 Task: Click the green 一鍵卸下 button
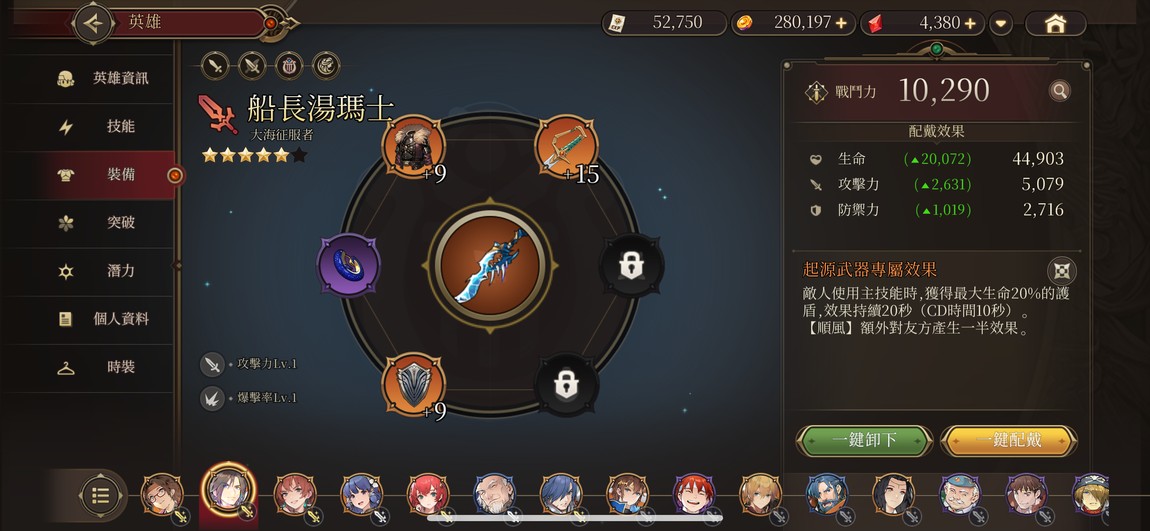click(x=864, y=441)
